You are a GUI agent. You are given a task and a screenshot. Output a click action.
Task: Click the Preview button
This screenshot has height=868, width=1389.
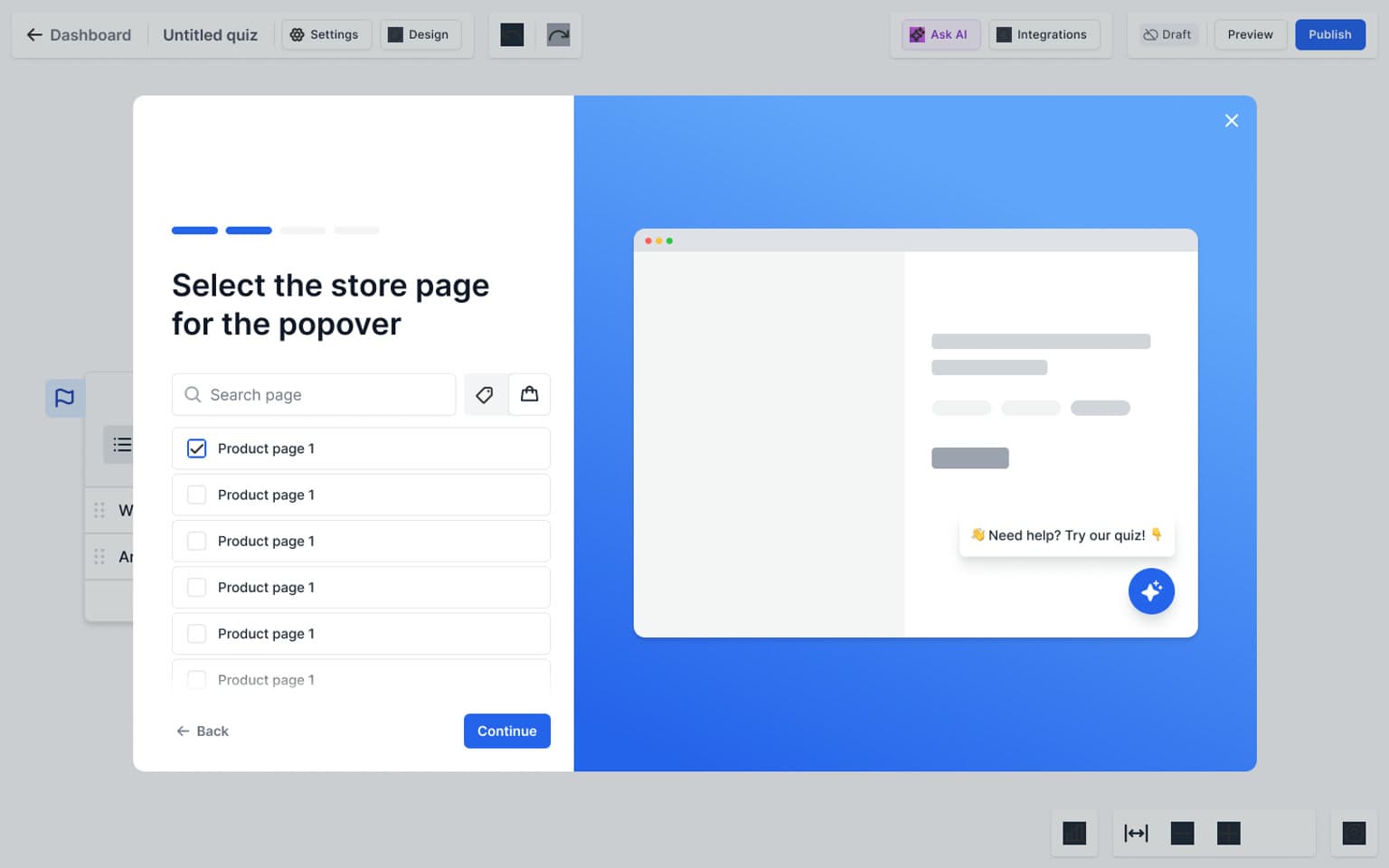click(x=1250, y=34)
